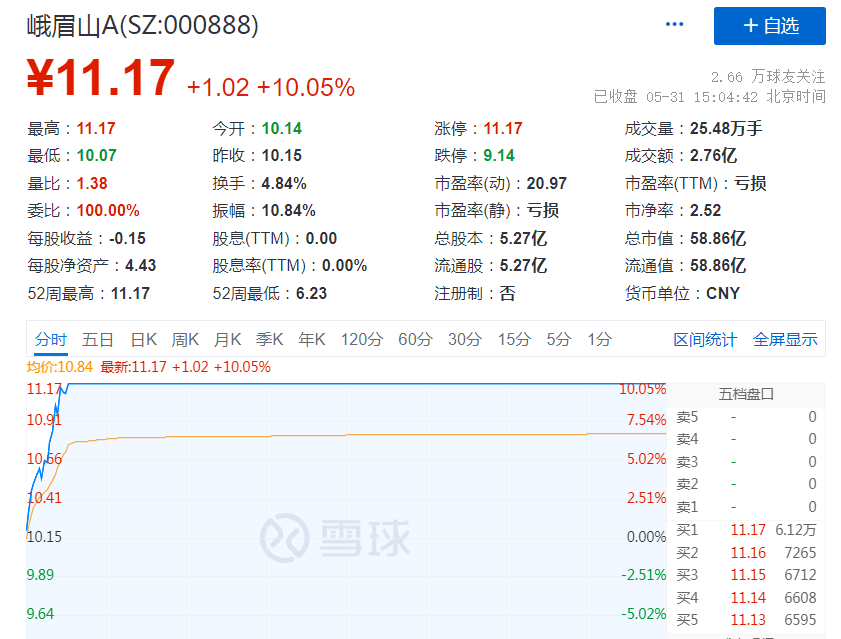The image size is (841, 639).
Task: Open the three-dot more options menu
Action: pos(674,24)
